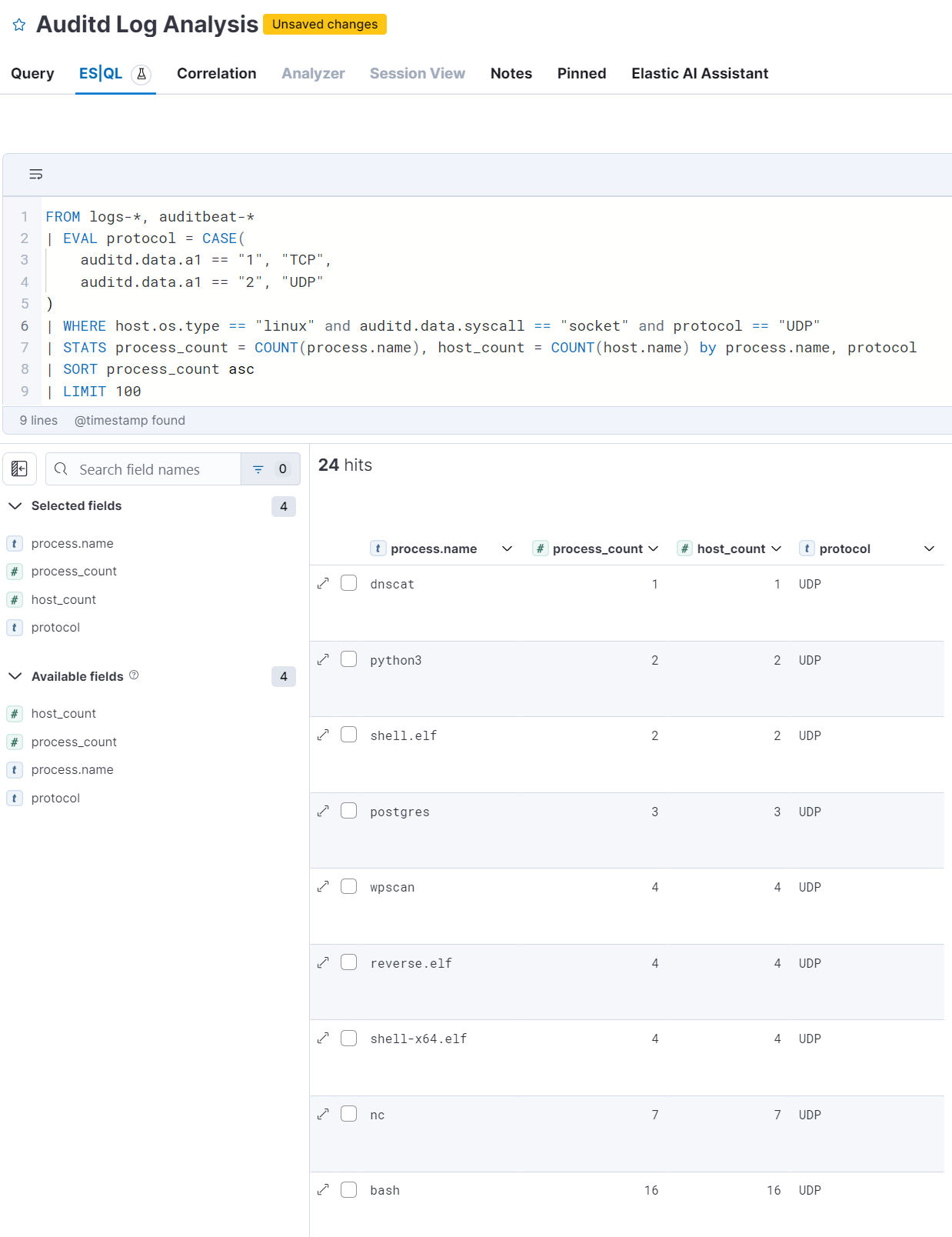
Task: Switch to the Correlation tab
Action: coord(216,74)
